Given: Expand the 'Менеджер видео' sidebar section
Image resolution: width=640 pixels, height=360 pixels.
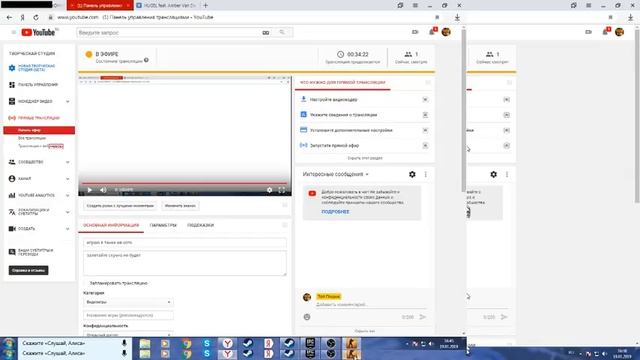Looking at the screenshot, I should (67, 101).
